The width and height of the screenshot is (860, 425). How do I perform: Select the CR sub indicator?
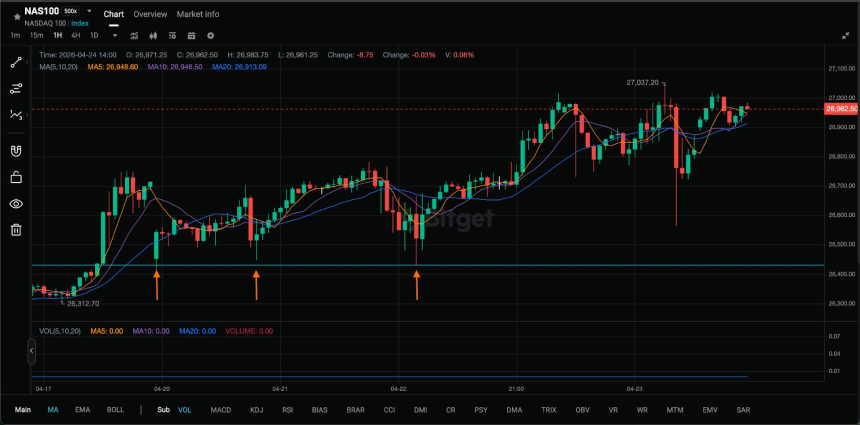450,410
